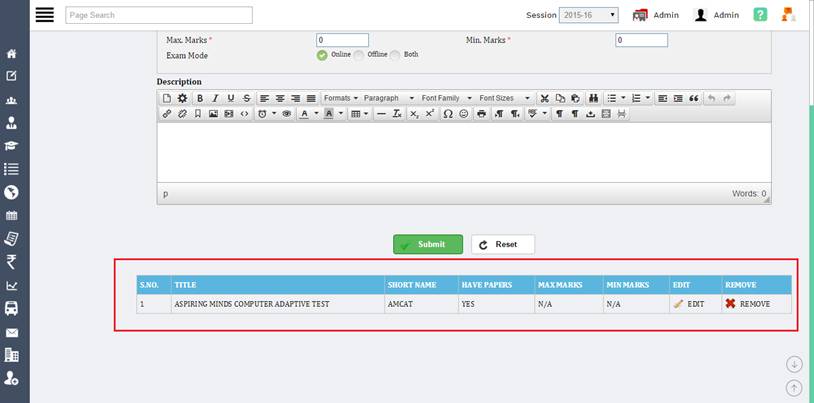Open the Session 2015-16 dropdown

coord(588,15)
